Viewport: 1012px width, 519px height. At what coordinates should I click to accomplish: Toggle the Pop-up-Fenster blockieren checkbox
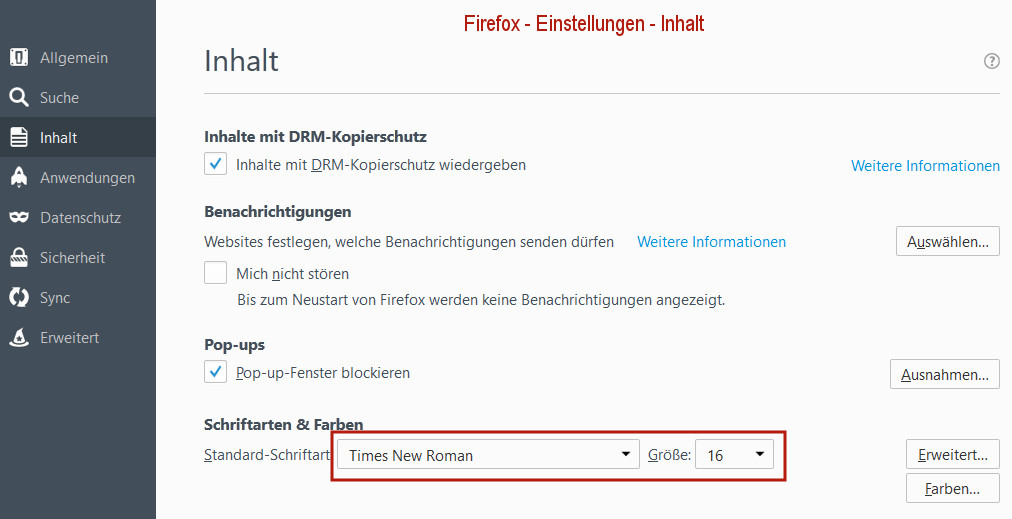(x=215, y=373)
